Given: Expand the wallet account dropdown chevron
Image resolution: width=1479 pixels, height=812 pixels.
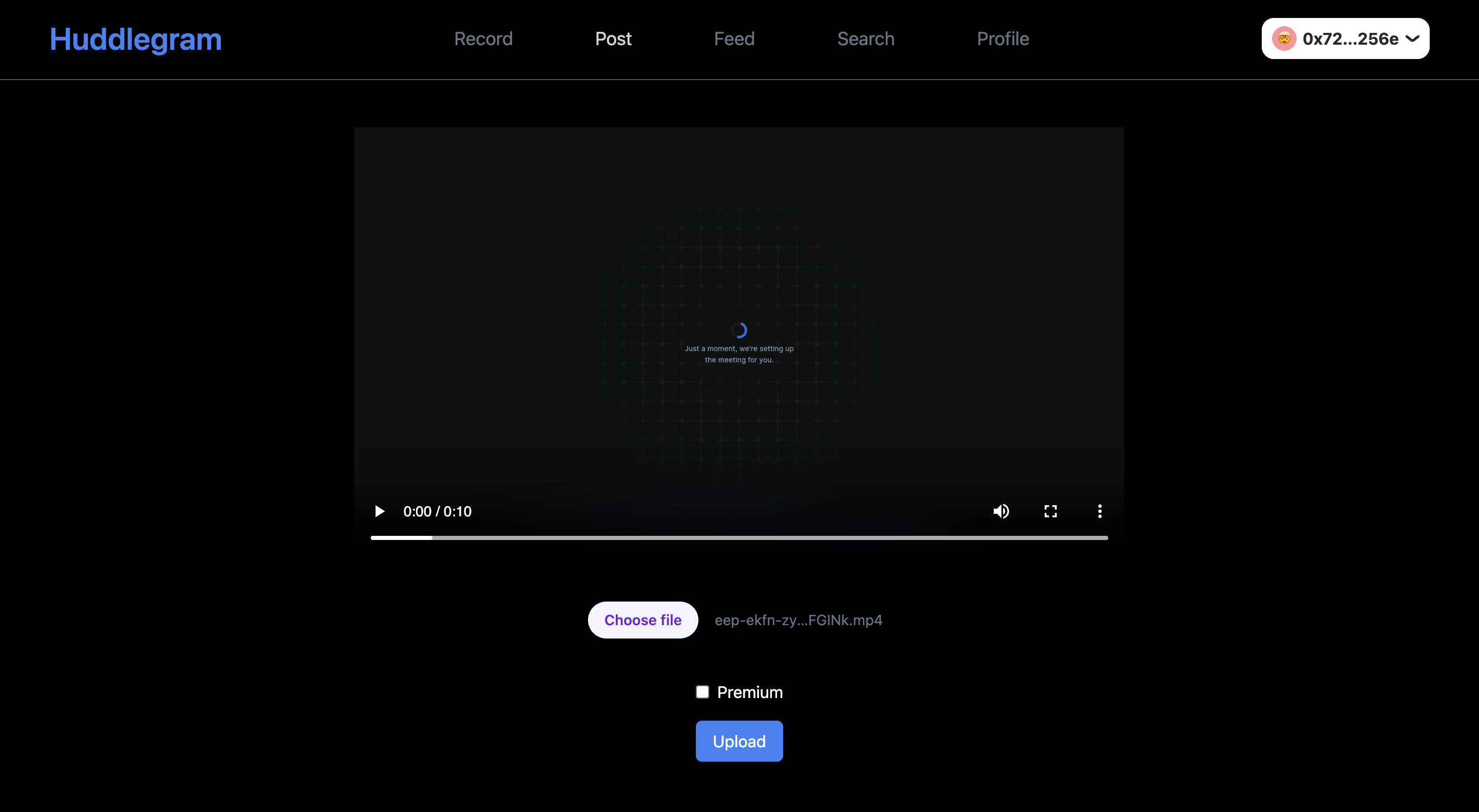Looking at the screenshot, I should click(1413, 38).
